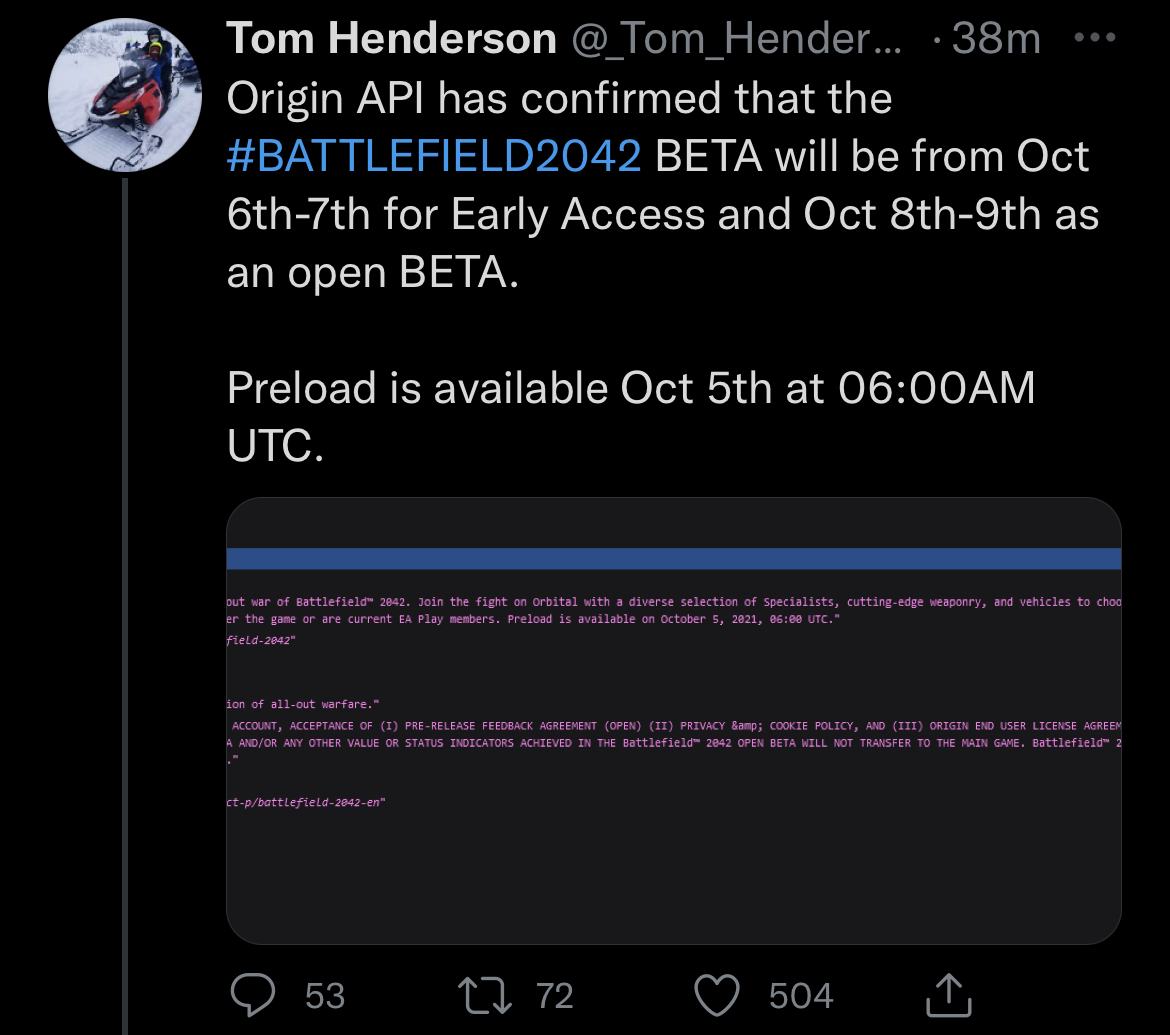Open the three-dot more options menu
The height and width of the screenshot is (1035, 1170).
tap(1095, 37)
